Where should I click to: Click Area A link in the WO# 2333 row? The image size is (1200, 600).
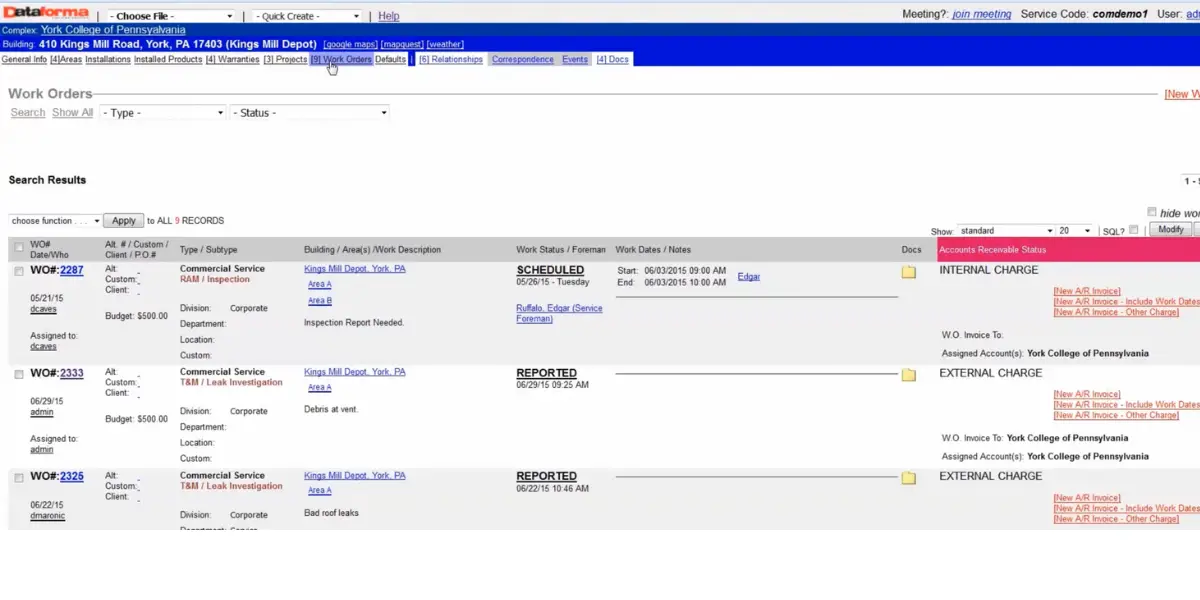(320, 388)
